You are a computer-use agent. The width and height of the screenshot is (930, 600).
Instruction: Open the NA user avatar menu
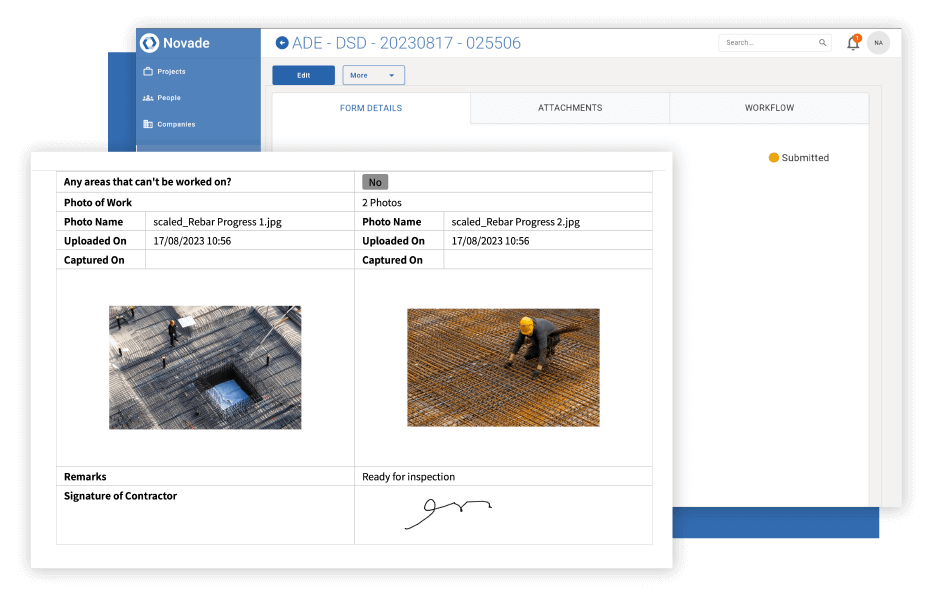click(878, 42)
